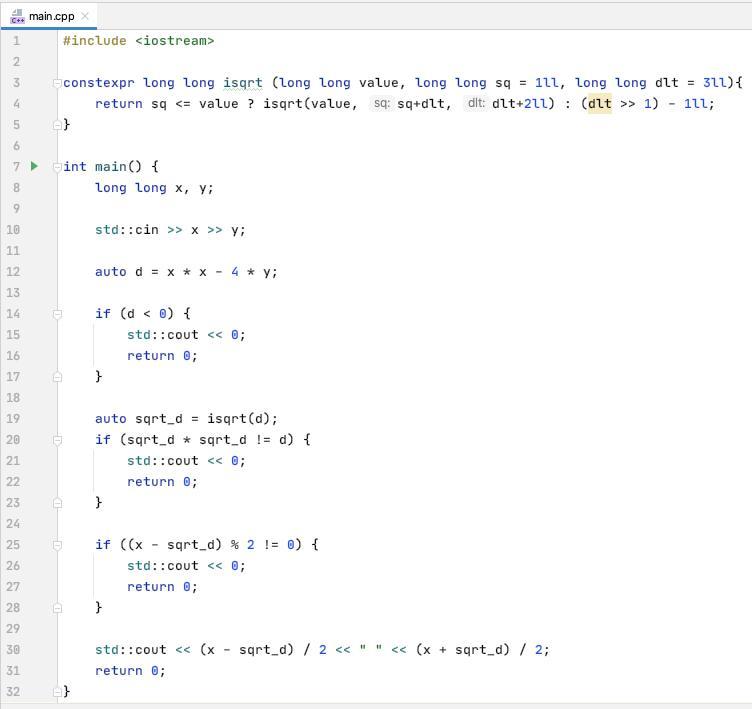752x709 pixels.
Task: Click std::cin on line 10
Action: [x=127, y=230]
